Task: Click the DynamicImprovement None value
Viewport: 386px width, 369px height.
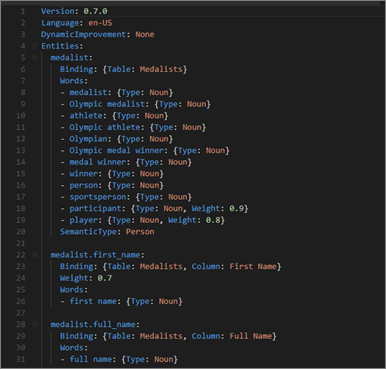Action: [145, 34]
